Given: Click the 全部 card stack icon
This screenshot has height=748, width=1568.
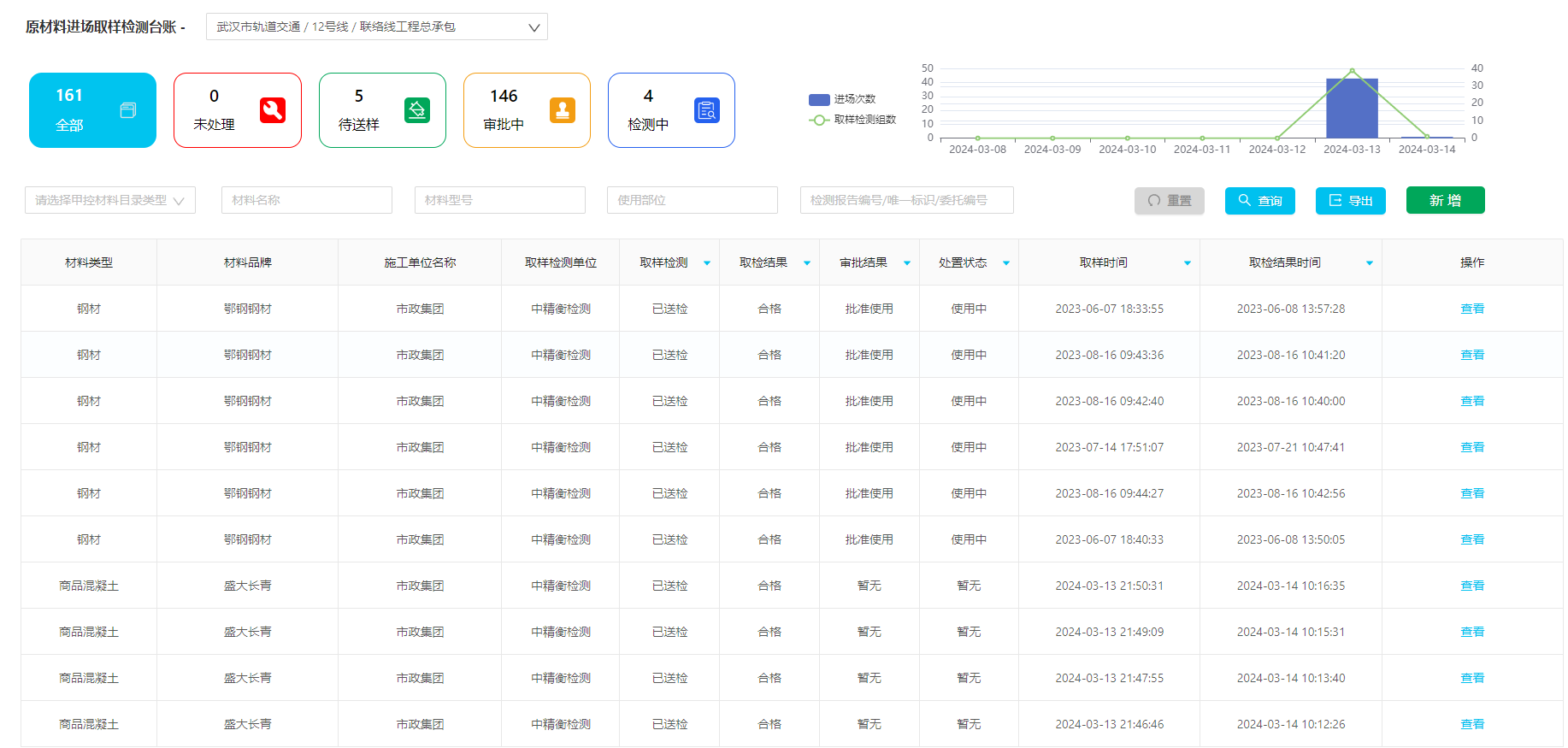Looking at the screenshot, I should [128, 110].
